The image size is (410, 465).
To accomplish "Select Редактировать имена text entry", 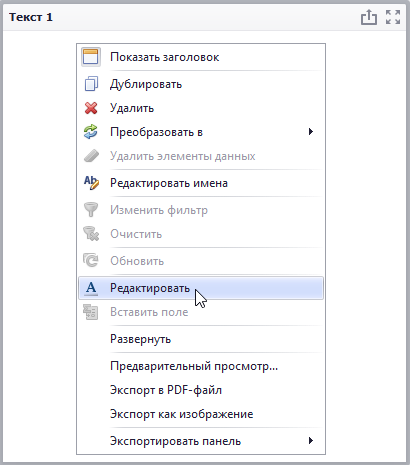I will pos(169,183).
